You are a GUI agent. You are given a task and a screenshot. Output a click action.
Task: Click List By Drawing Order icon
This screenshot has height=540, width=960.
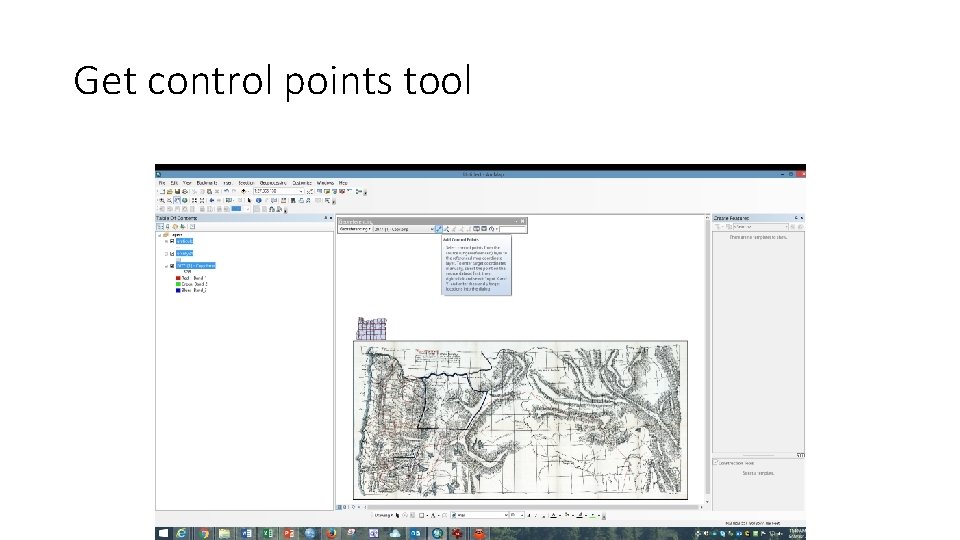pyautogui.click(x=160, y=227)
